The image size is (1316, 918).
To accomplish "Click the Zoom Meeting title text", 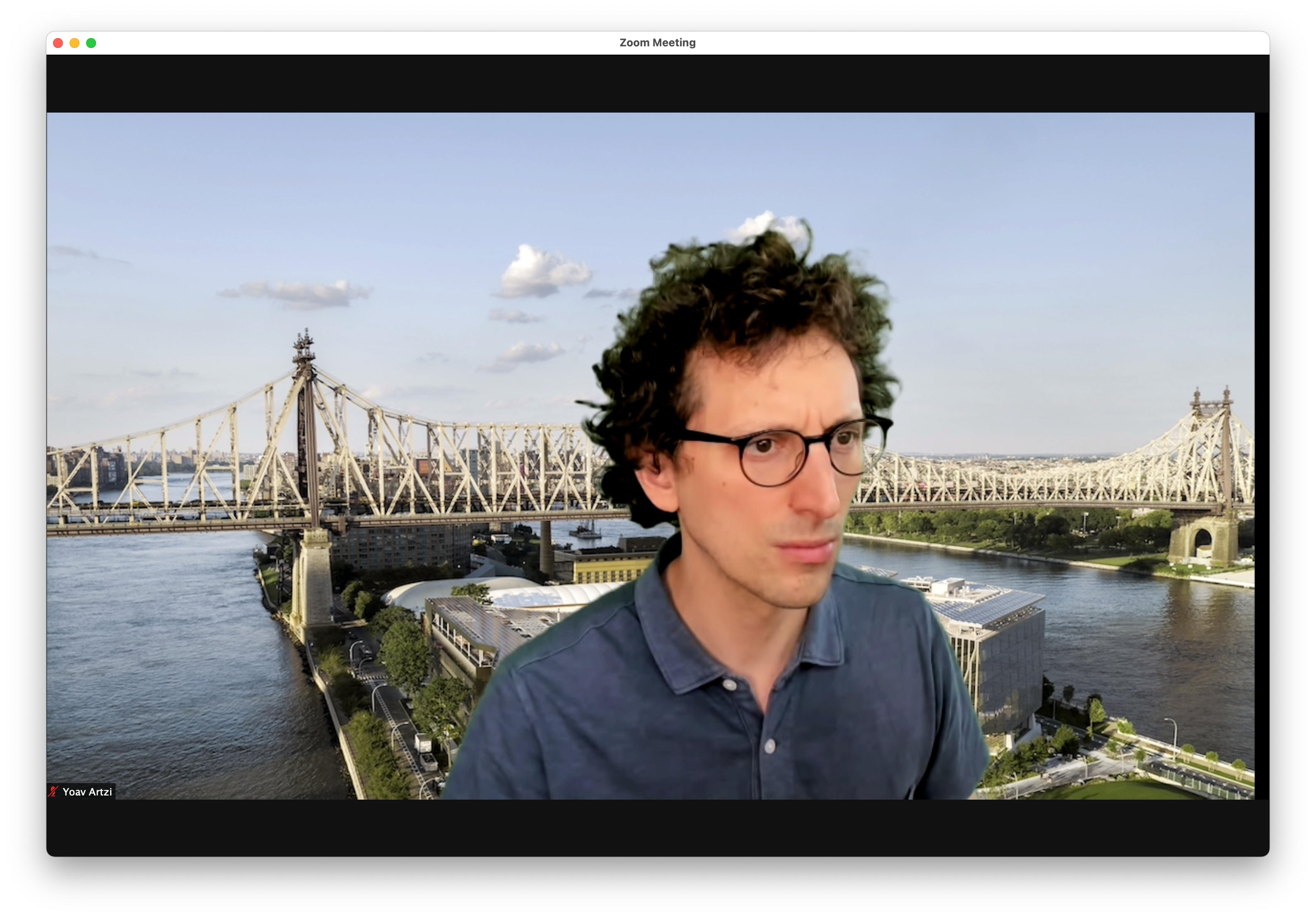I will (657, 43).
